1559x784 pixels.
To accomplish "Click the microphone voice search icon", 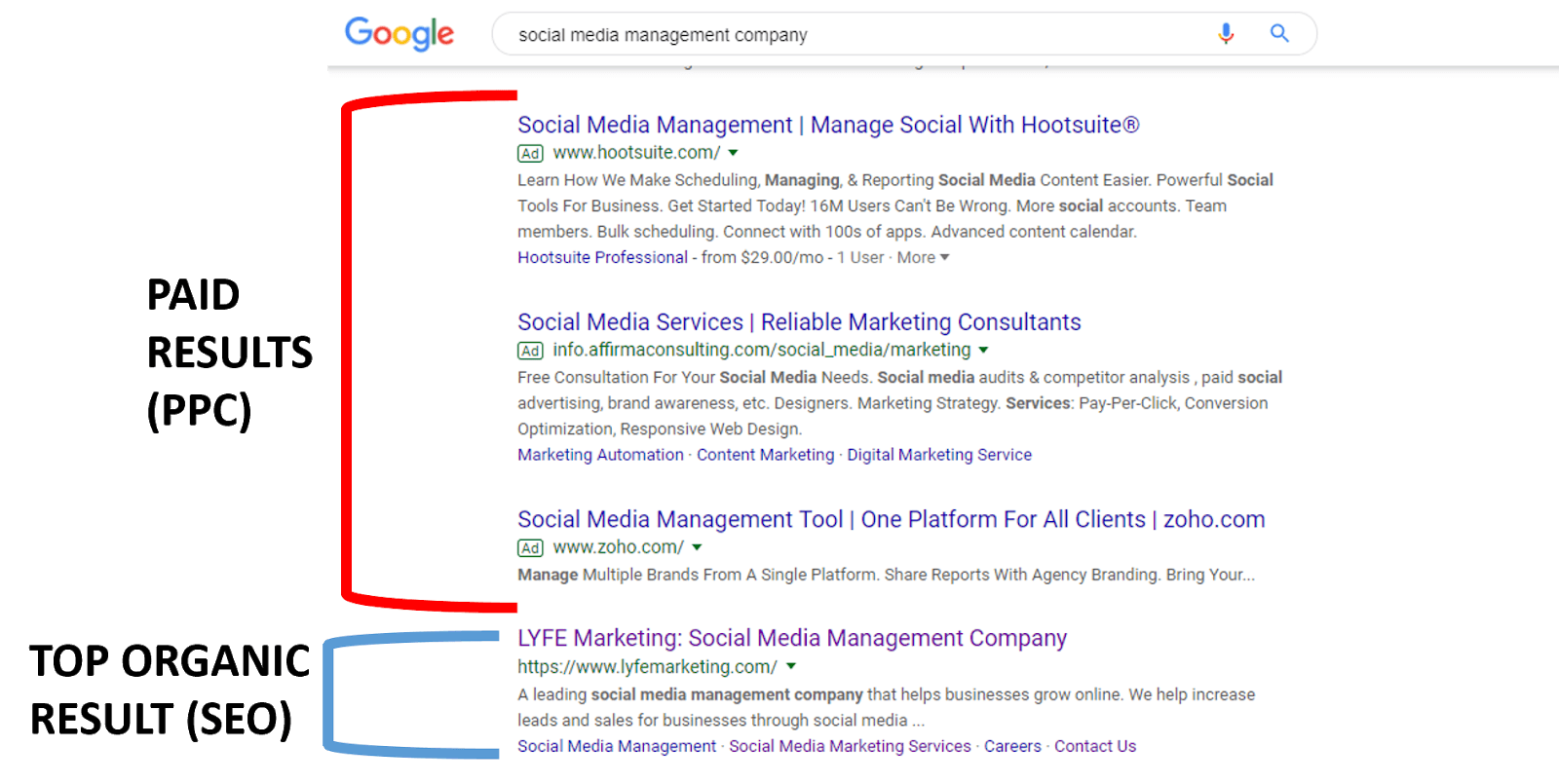I will point(1226,34).
